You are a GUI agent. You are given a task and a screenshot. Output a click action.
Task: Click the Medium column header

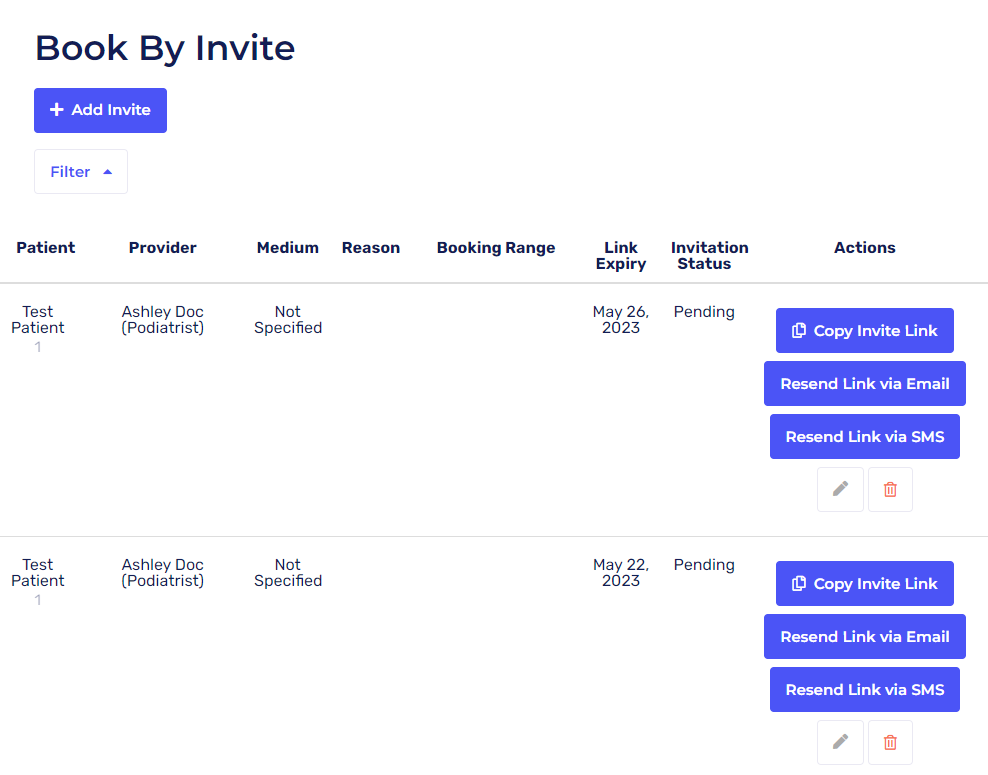pyautogui.click(x=288, y=248)
